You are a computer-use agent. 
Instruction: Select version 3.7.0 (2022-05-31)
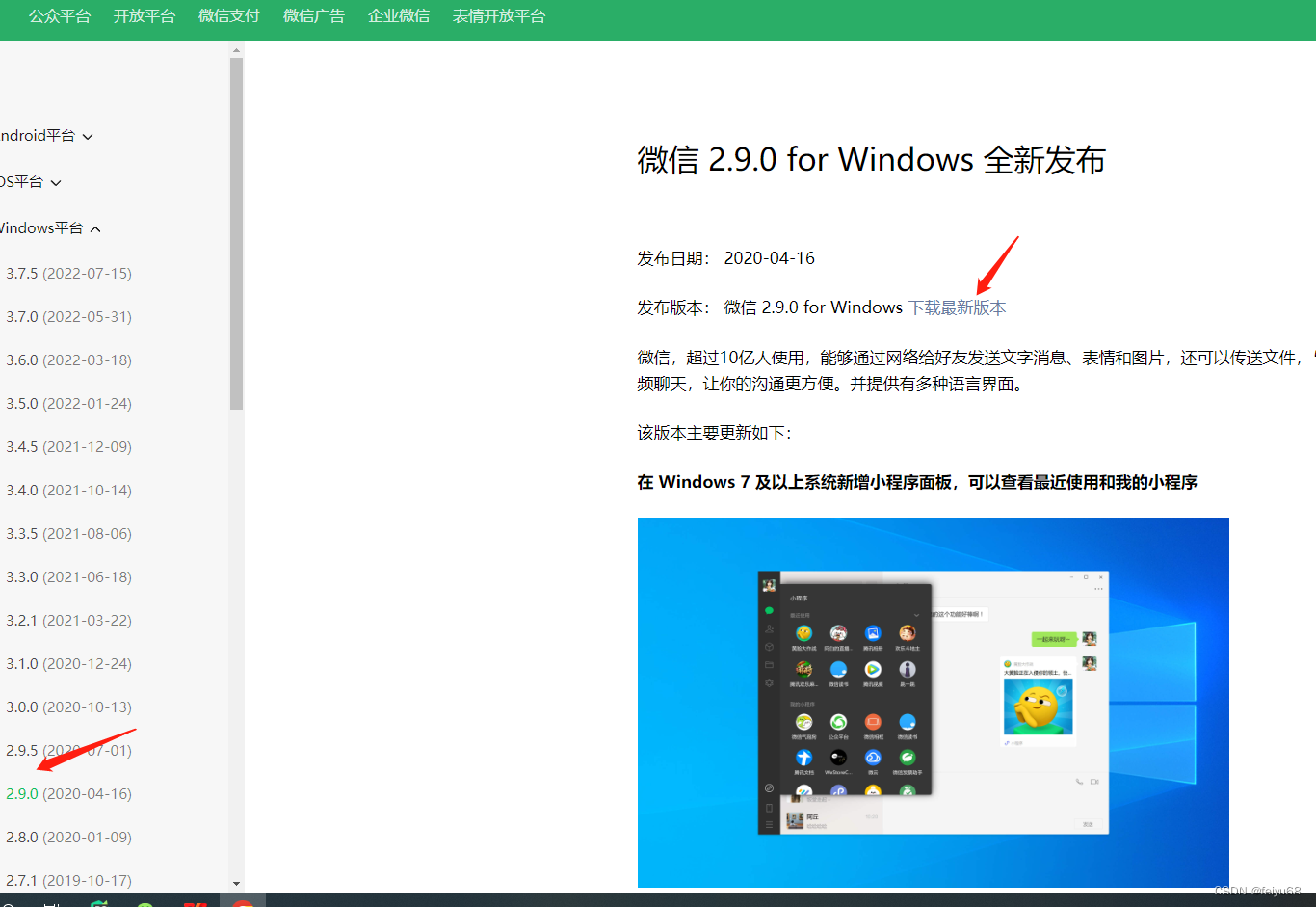[68, 317]
